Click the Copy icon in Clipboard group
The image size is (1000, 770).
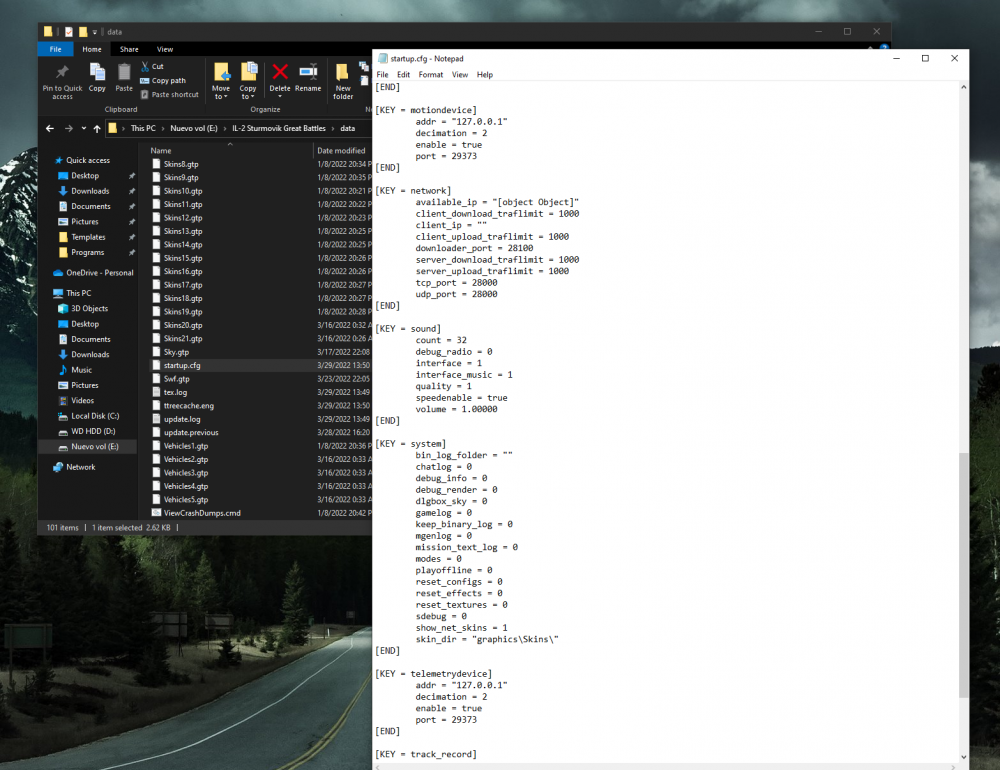click(x=97, y=72)
